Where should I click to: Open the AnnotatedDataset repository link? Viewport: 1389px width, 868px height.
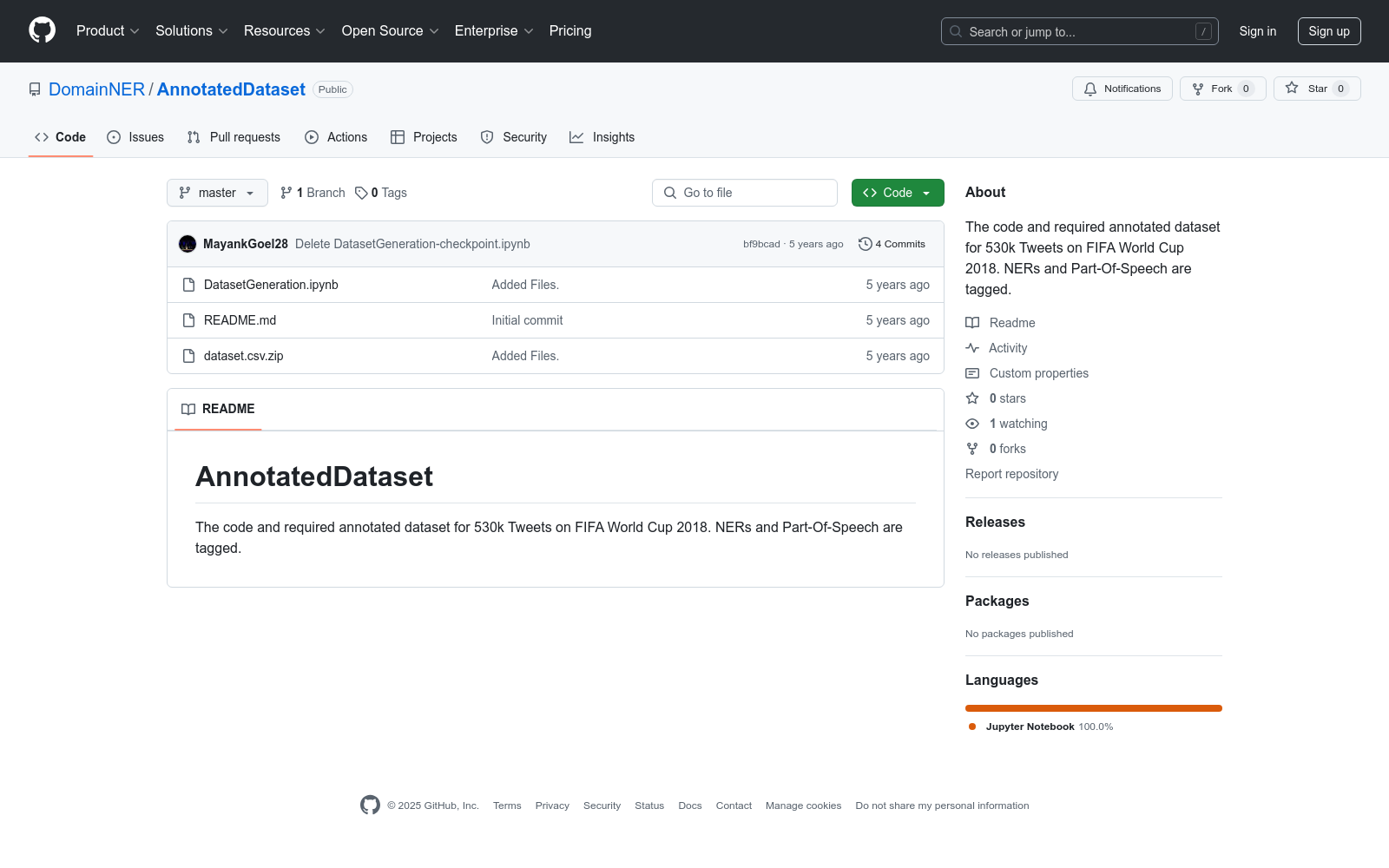(x=231, y=89)
